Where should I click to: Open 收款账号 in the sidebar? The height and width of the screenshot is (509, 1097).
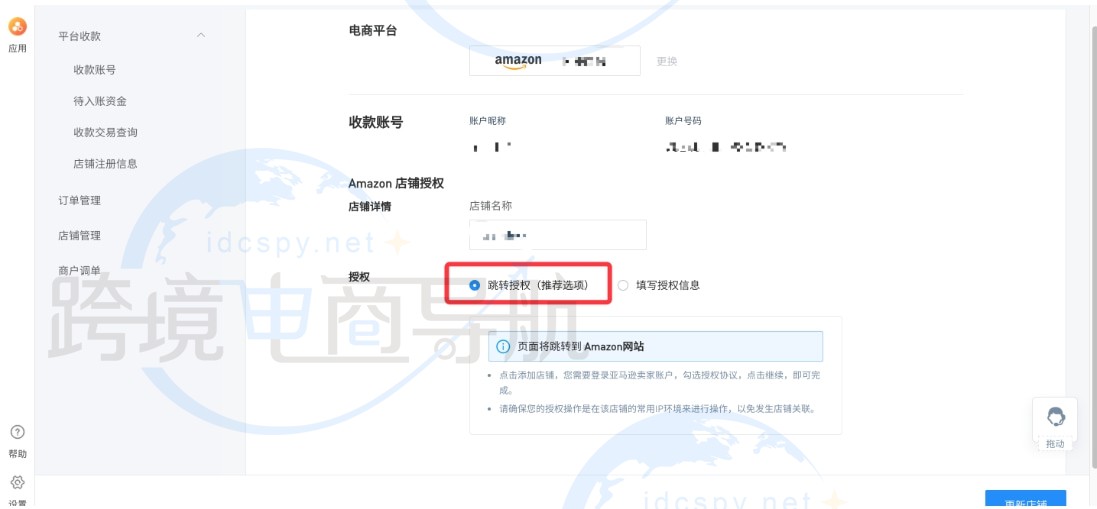tap(94, 70)
